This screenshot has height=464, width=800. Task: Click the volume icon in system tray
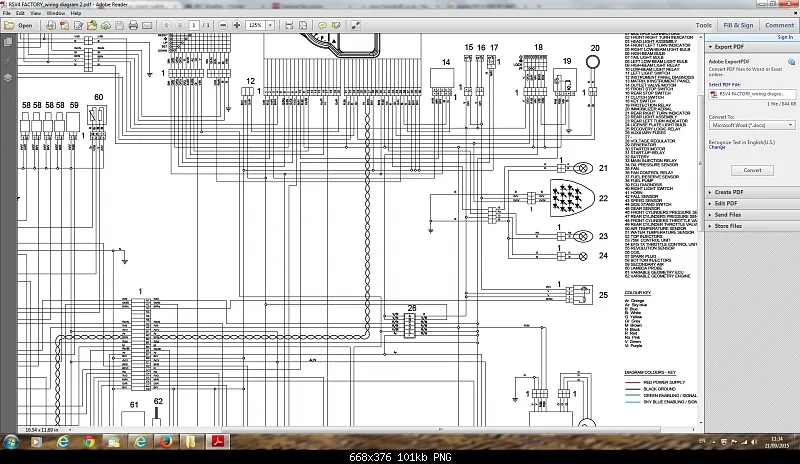753,442
